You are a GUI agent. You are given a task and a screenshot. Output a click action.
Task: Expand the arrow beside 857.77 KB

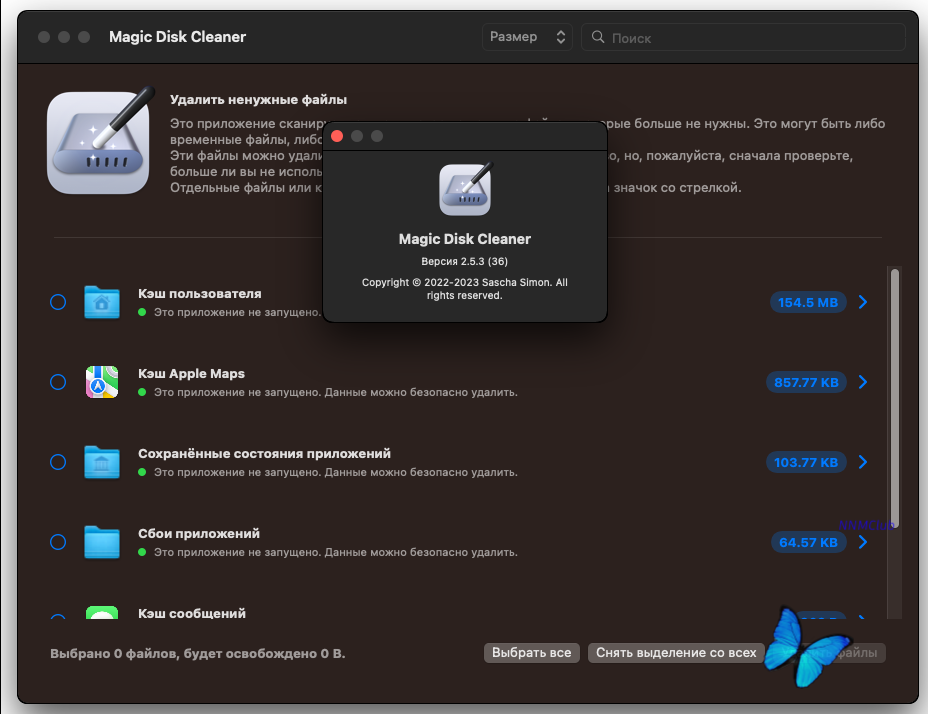tap(862, 382)
